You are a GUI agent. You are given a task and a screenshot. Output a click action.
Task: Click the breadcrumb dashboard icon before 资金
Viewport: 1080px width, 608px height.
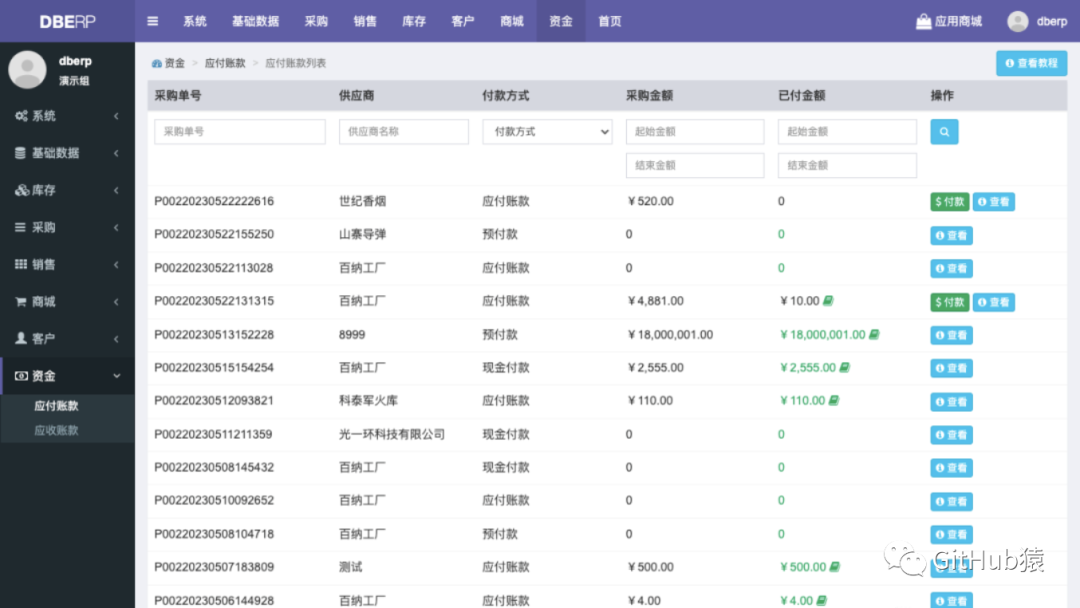coord(157,63)
